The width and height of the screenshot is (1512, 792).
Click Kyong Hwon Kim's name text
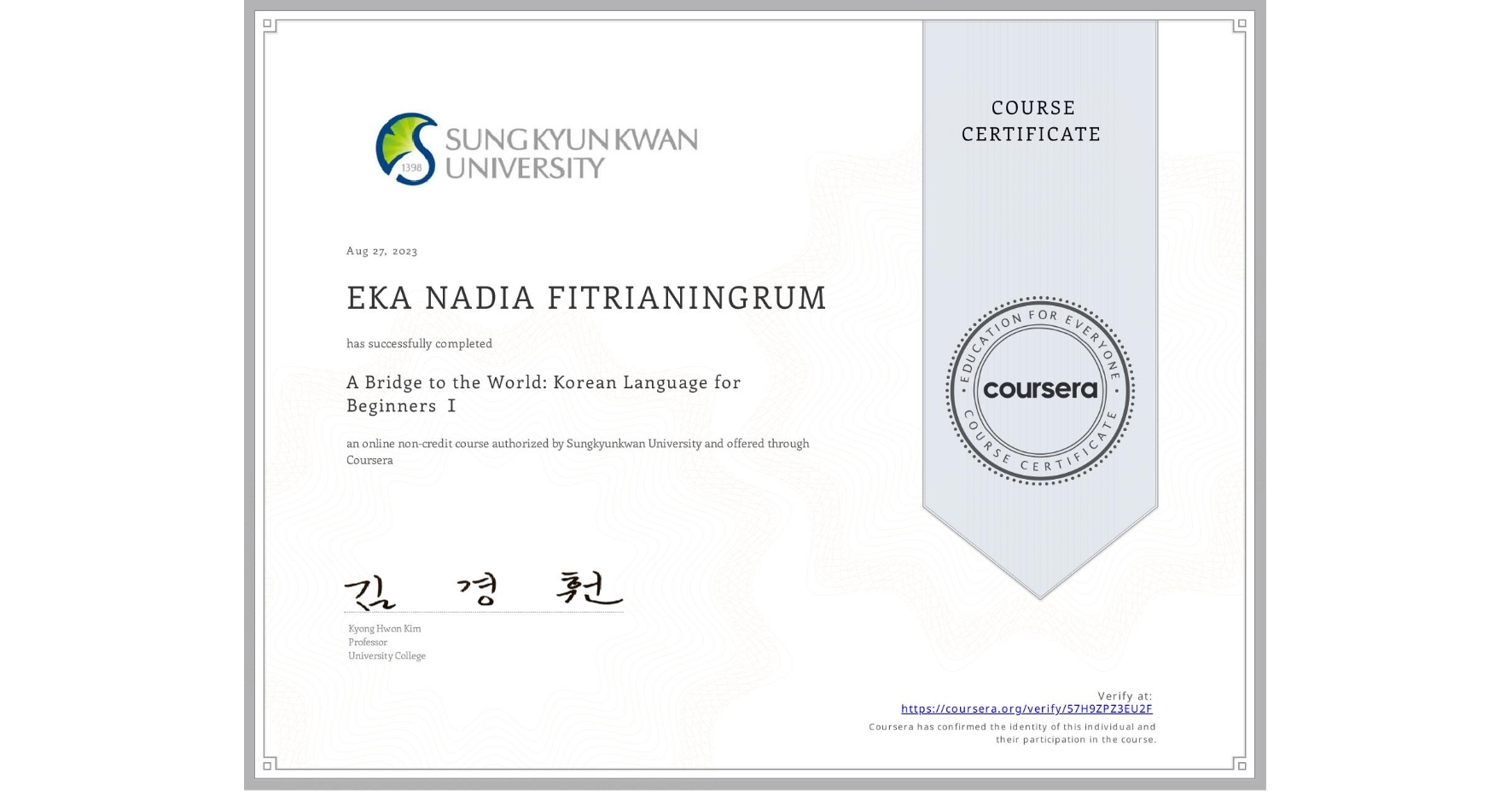[386, 627]
